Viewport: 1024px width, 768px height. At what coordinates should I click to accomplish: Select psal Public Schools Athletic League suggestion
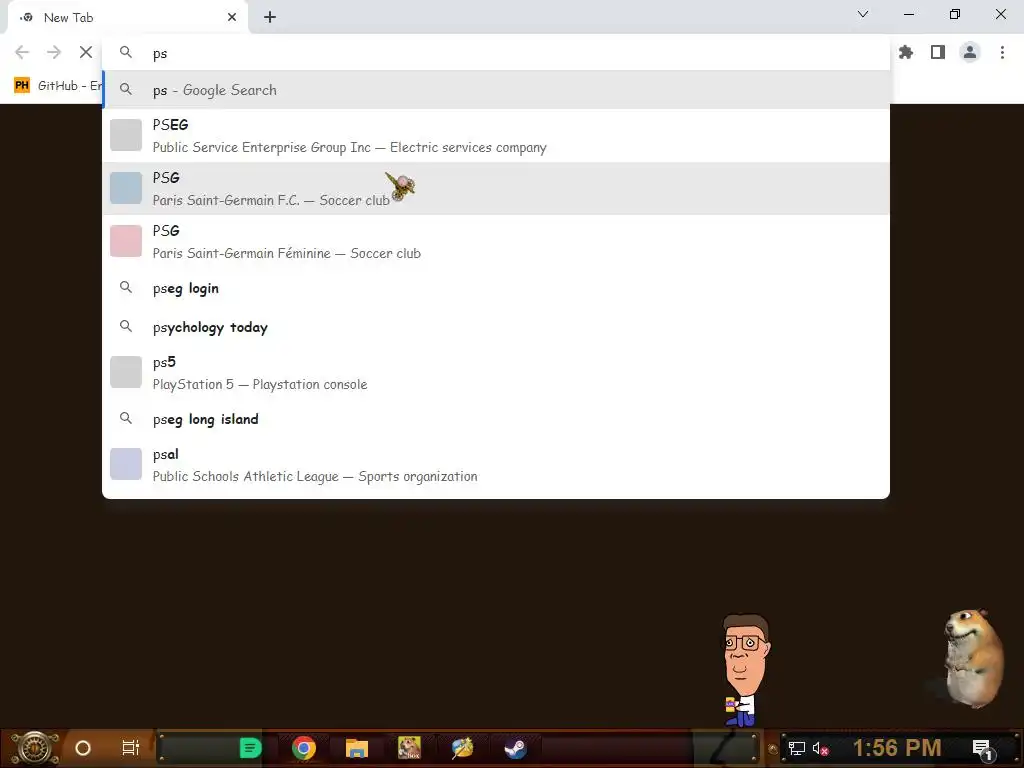point(496,464)
